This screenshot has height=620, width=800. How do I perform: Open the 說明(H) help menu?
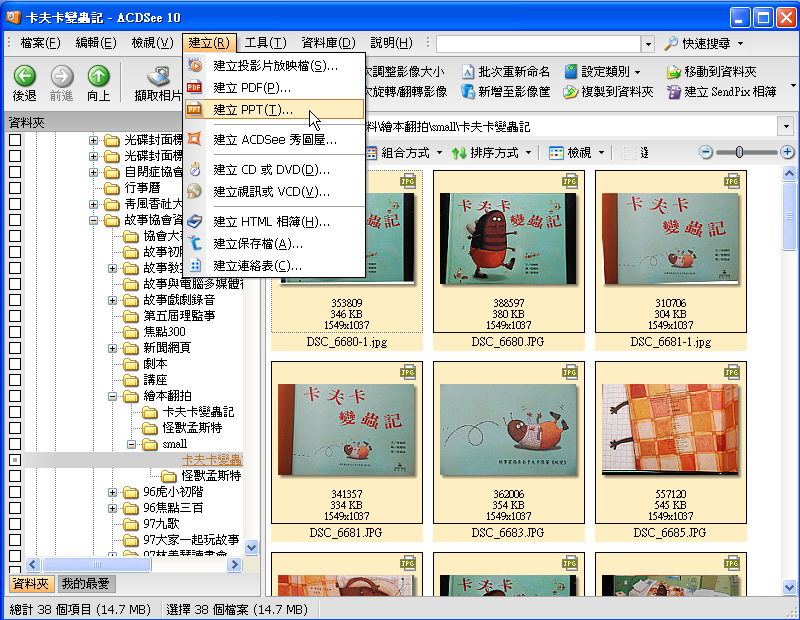coord(391,43)
